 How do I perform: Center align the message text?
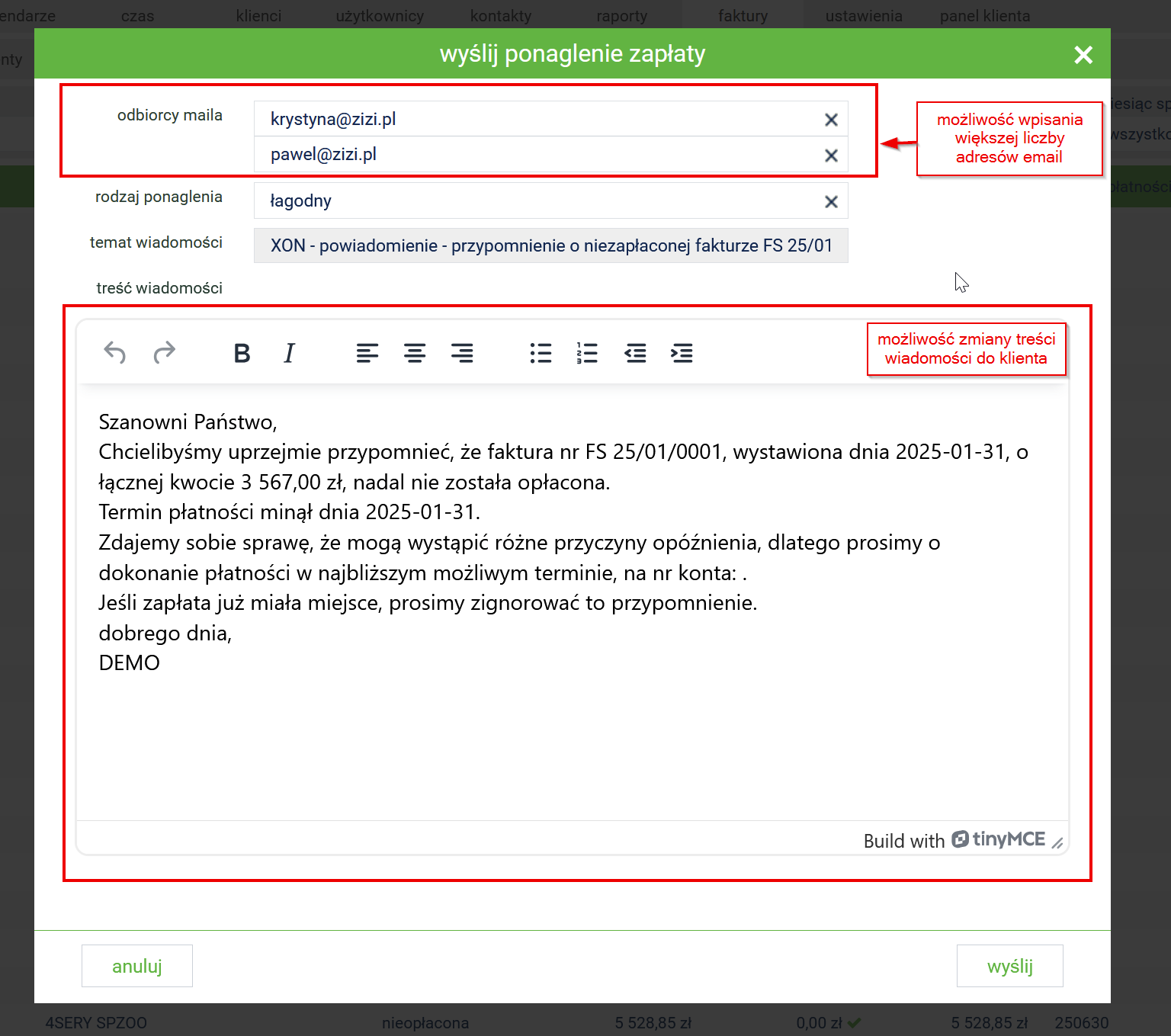(415, 353)
